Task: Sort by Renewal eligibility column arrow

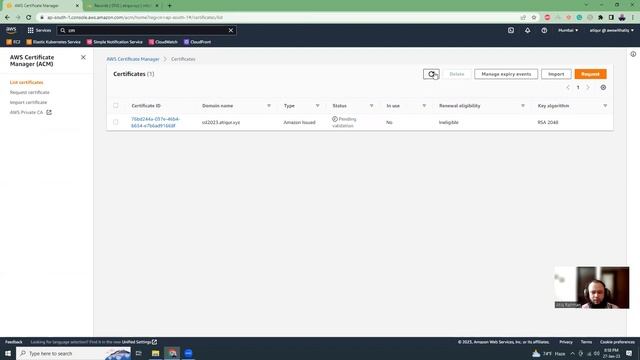Action: pyautogui.click(x=523, y=106)
